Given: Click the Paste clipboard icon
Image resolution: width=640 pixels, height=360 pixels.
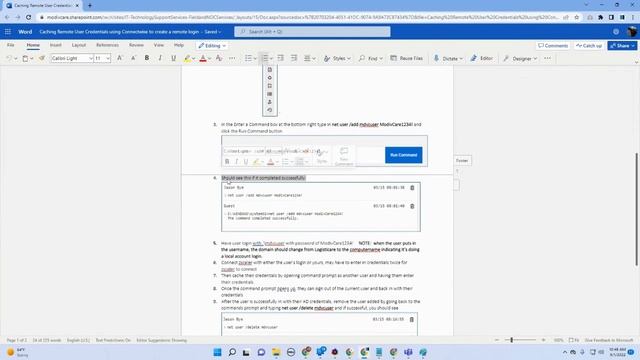Looking at the screenshot, I should tap(25, 58).
